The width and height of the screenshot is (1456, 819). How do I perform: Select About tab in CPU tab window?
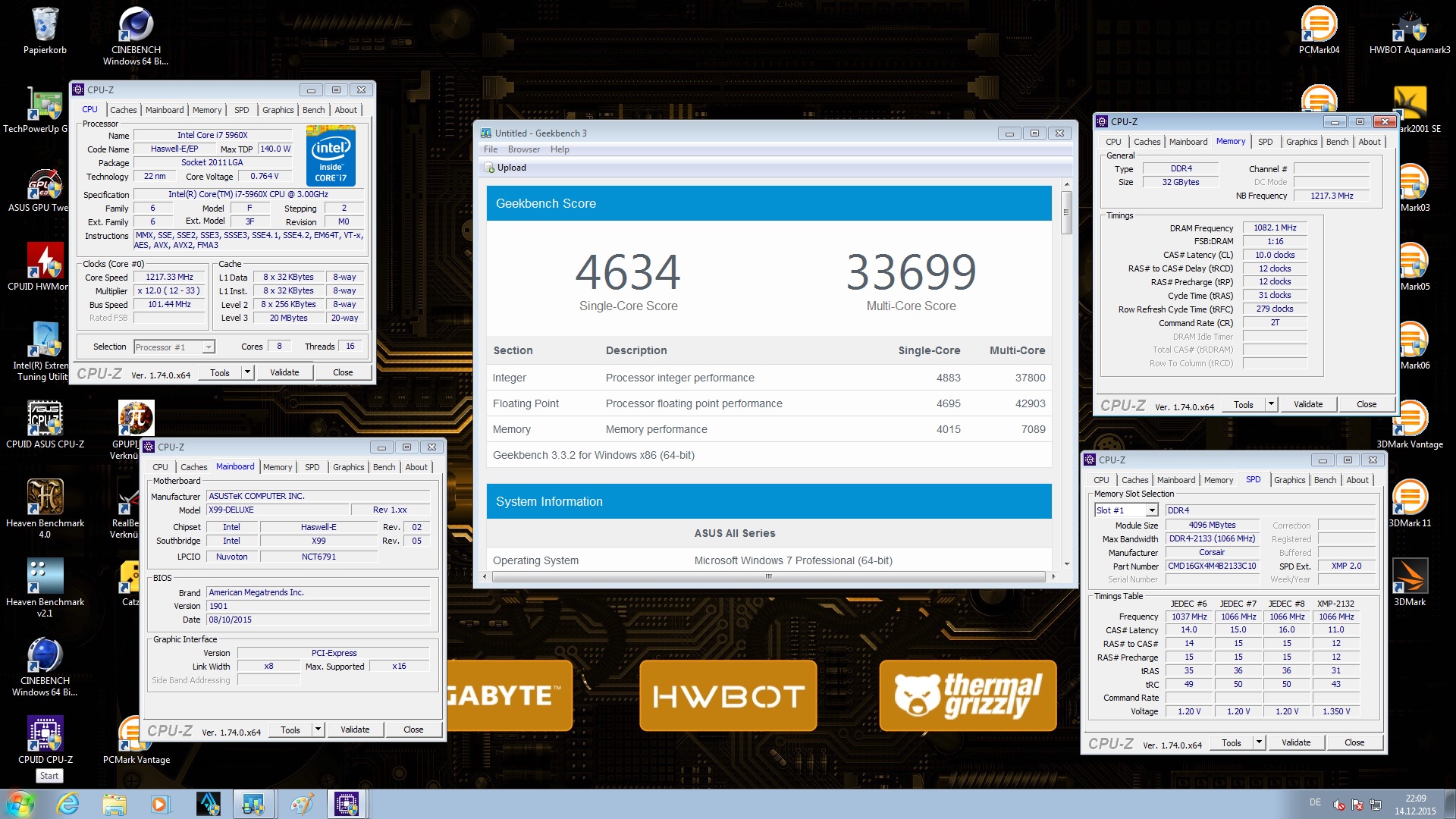346,110
